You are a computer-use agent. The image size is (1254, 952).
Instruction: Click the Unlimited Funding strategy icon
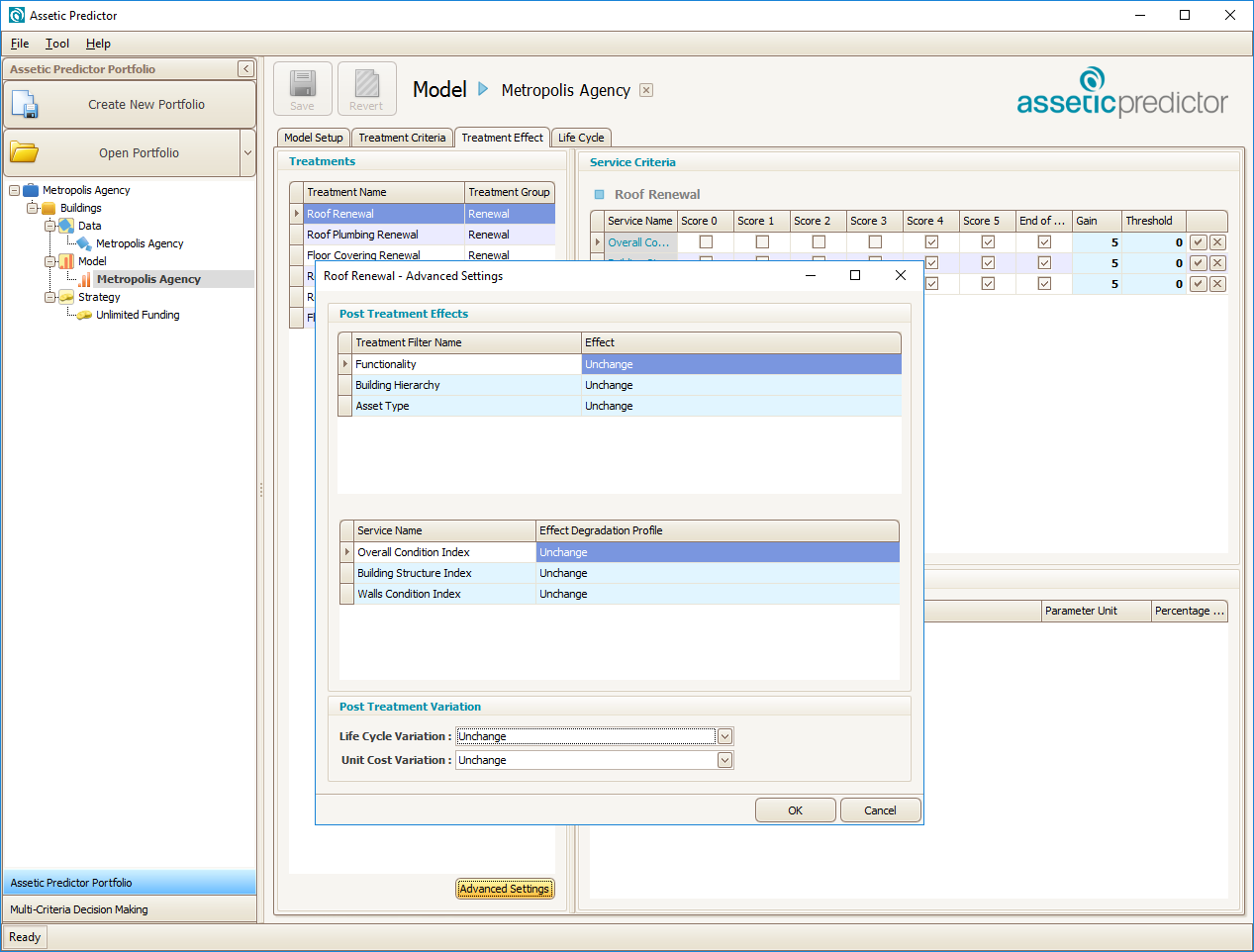[85, 315]
